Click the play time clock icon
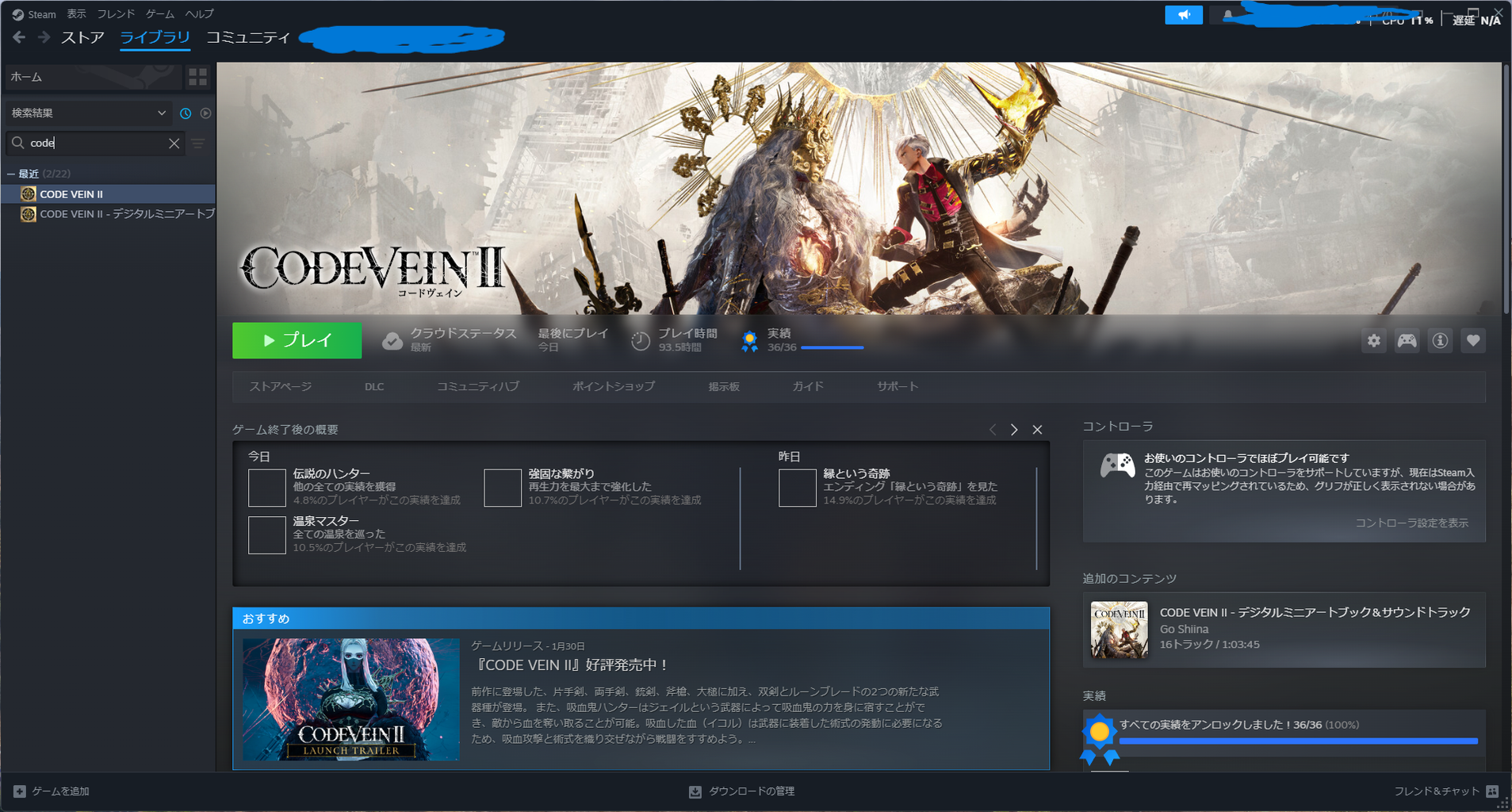This screenshot has width=1512, height=812. (641, 341)
